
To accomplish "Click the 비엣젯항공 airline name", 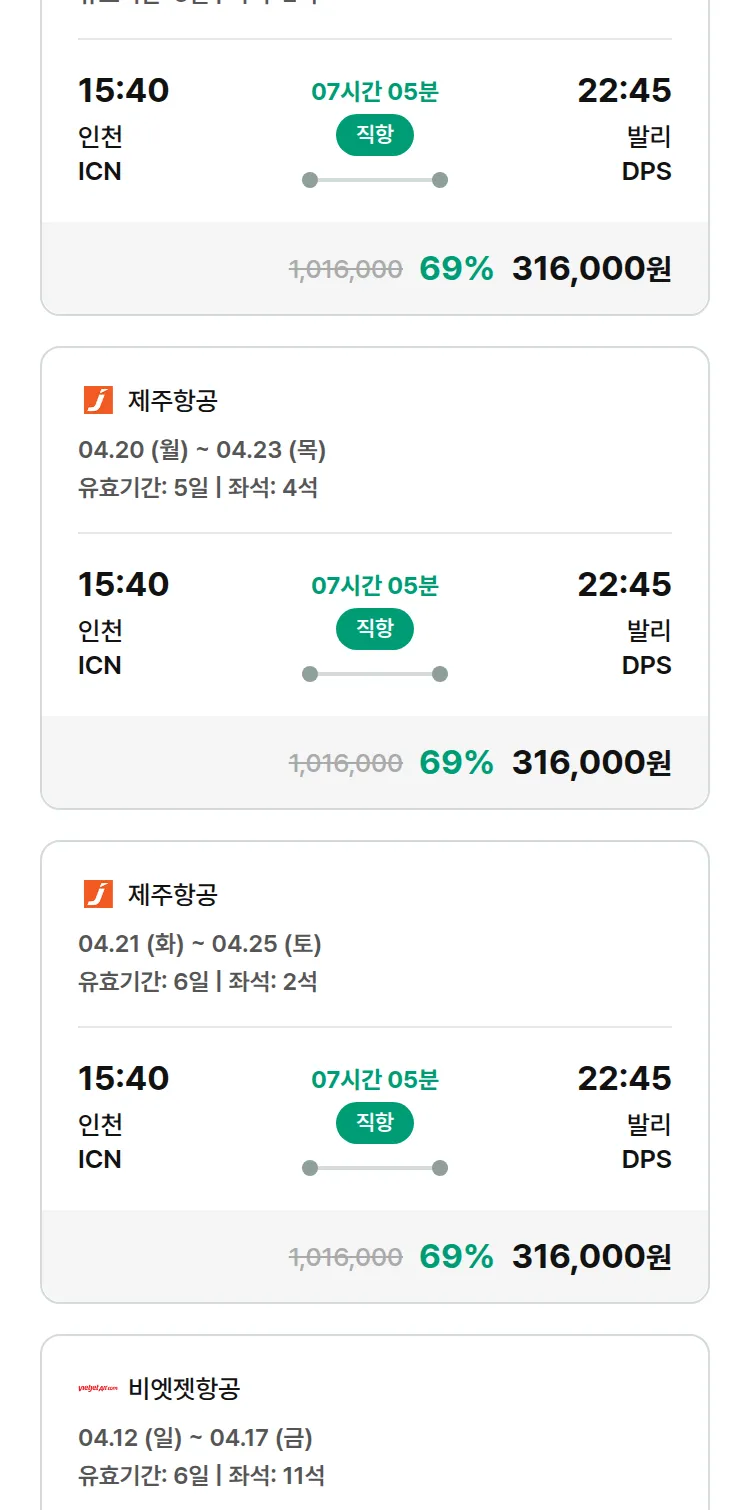I will 184,1388.
